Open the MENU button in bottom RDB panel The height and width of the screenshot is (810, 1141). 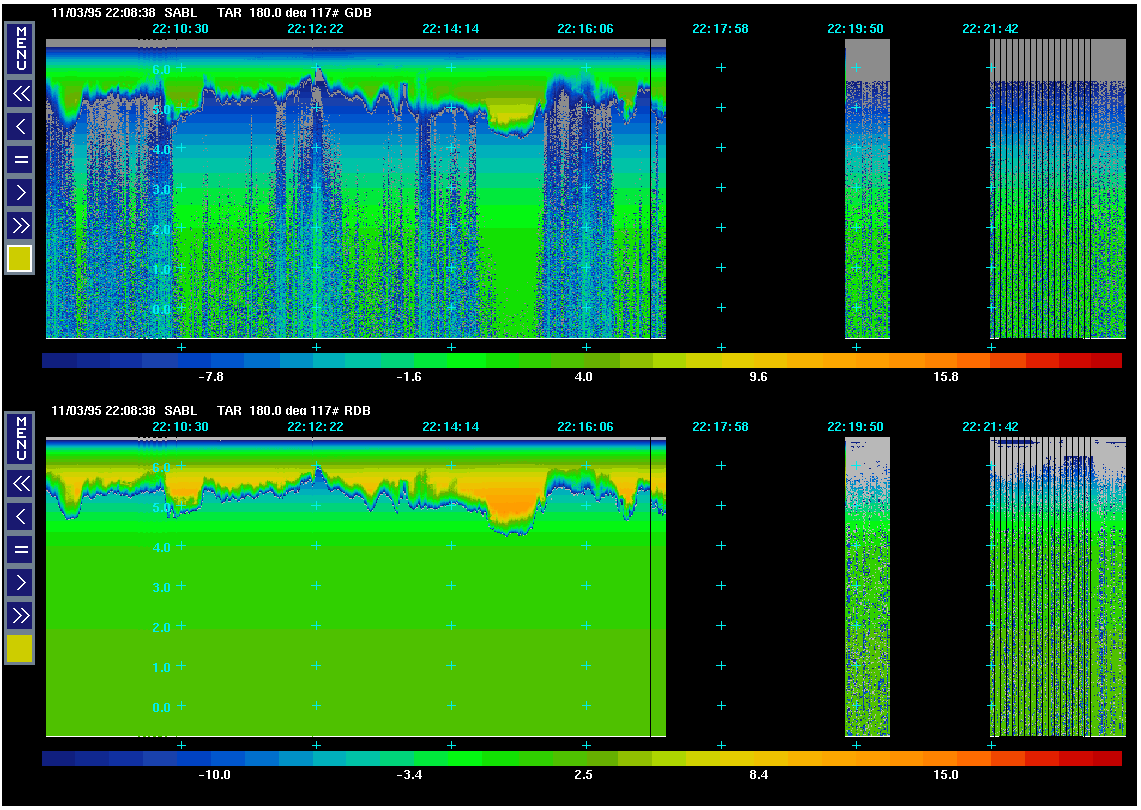pyautogui.click(x=21, y=438)
